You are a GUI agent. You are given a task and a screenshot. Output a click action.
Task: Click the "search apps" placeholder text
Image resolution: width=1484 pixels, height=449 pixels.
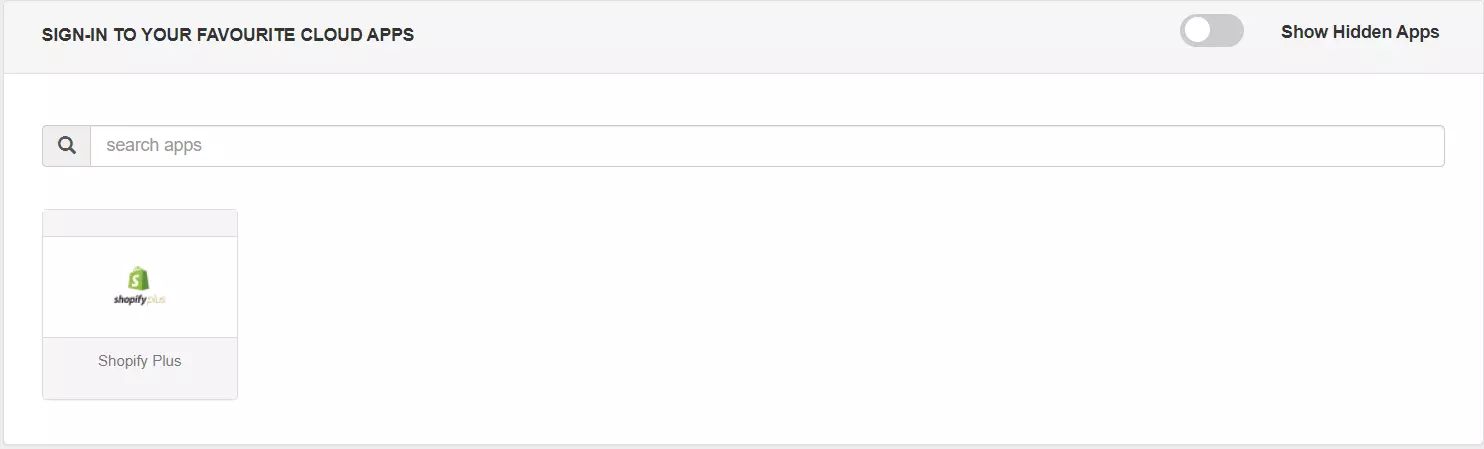(x=154, y=146)
